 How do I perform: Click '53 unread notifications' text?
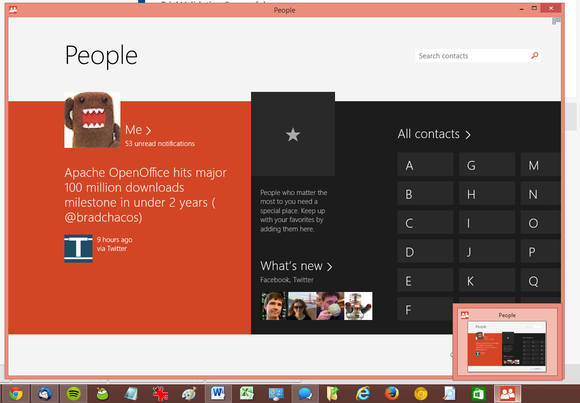click(x=160, y=144)
